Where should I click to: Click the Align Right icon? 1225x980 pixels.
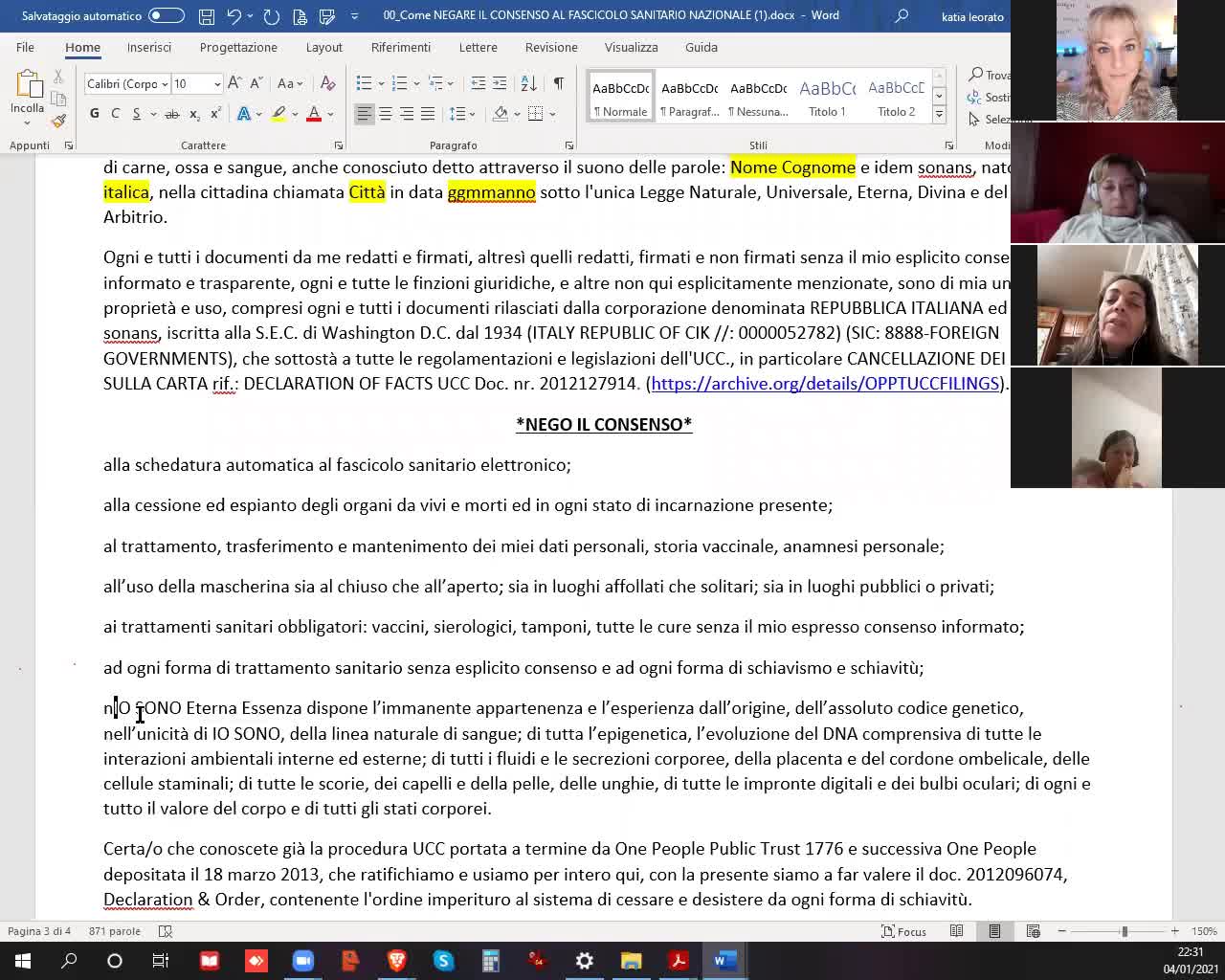pyautogui.click(x=407, y=114)
